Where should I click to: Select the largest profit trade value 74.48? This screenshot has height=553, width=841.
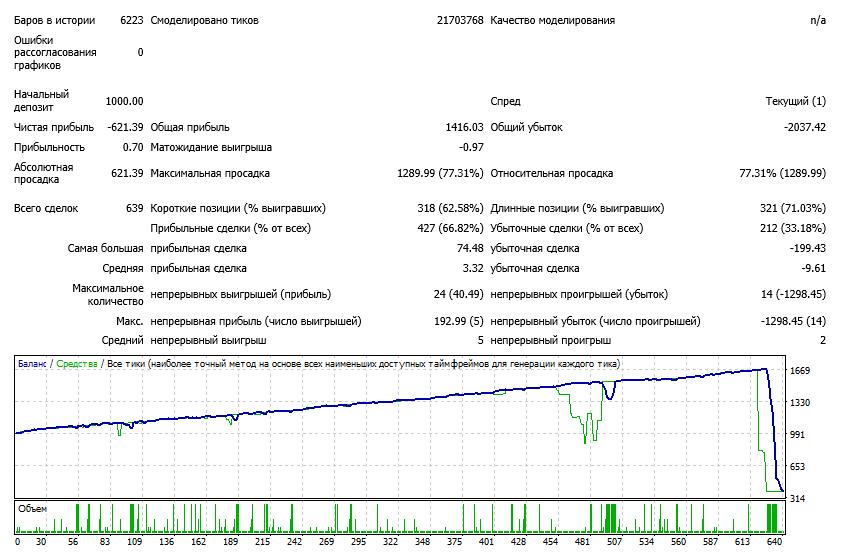click(470, 248)
